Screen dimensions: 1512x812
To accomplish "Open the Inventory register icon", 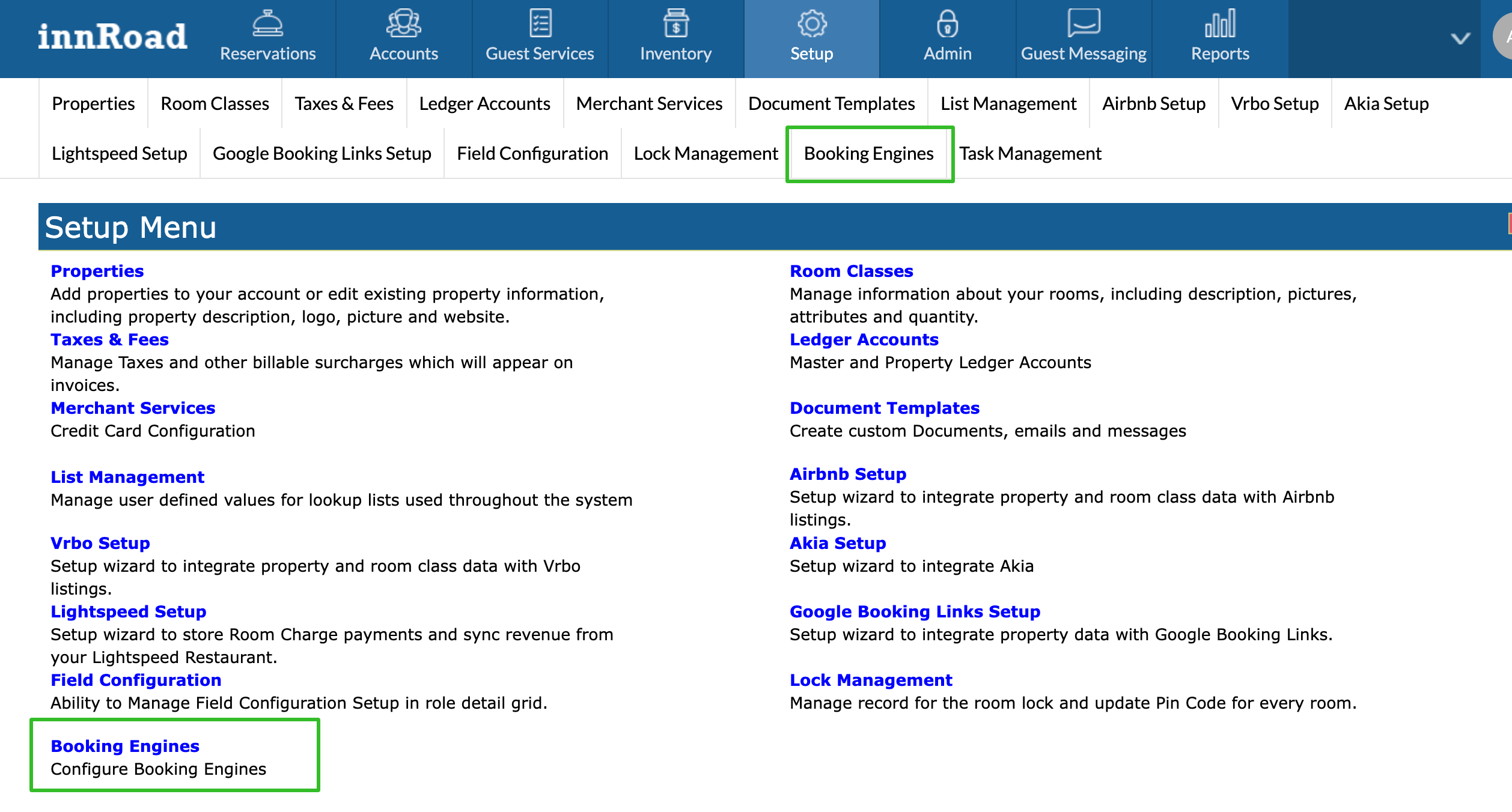I will pos(675,24).
